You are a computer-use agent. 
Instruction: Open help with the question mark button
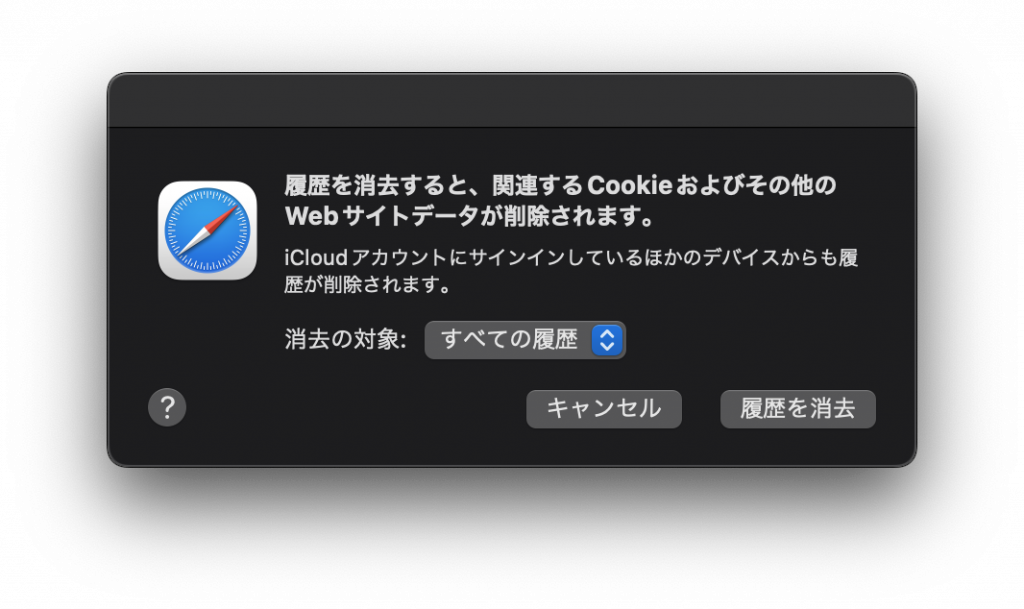point(167,407)
